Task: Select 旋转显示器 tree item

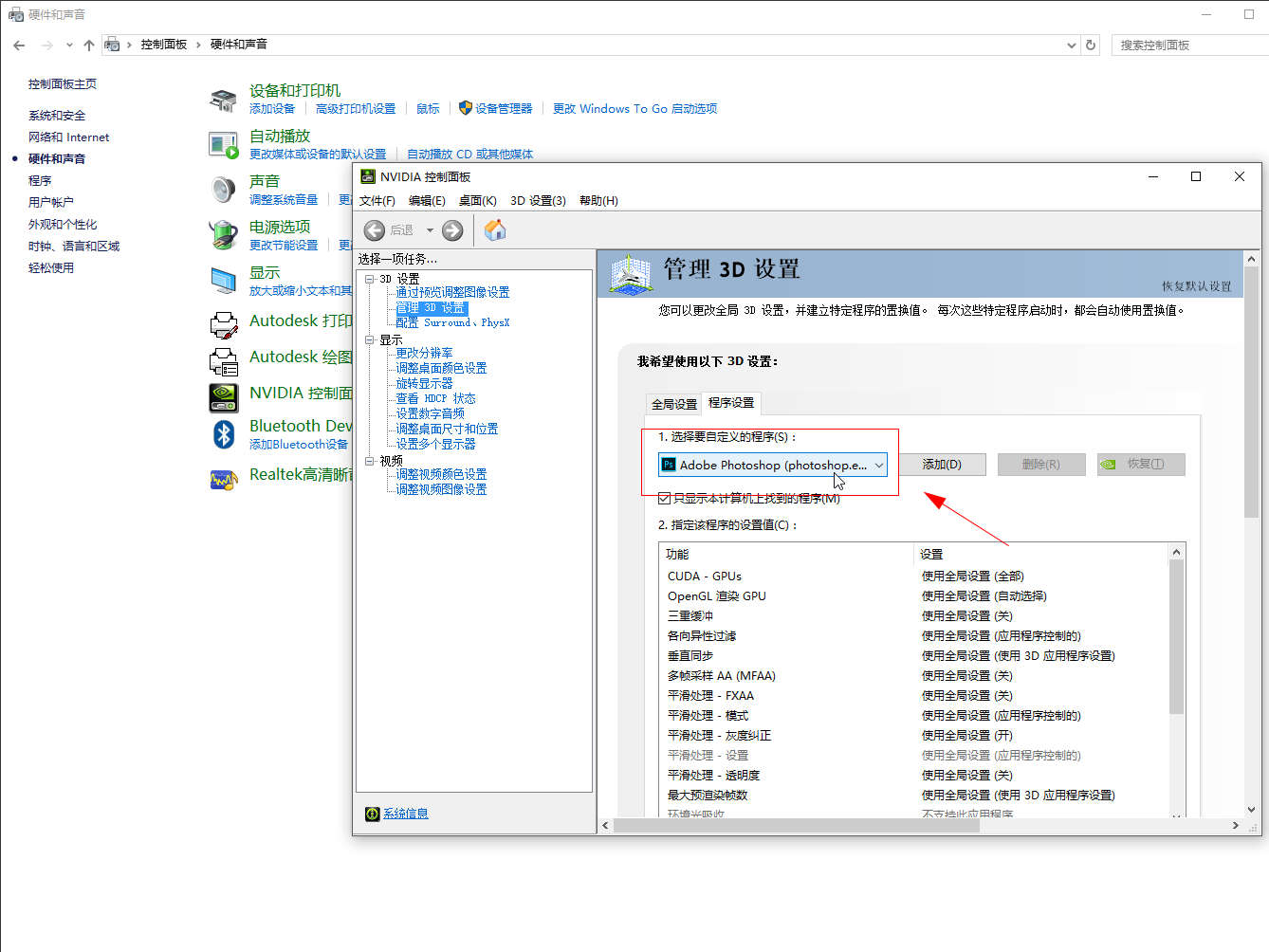Action: pyautogui.click(x=424, y=383)
